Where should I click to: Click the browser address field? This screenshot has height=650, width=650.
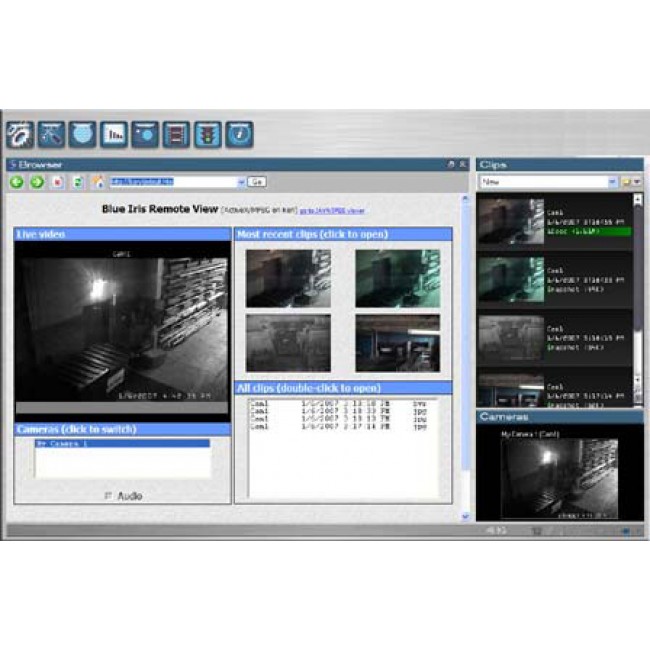pos(174,182)
